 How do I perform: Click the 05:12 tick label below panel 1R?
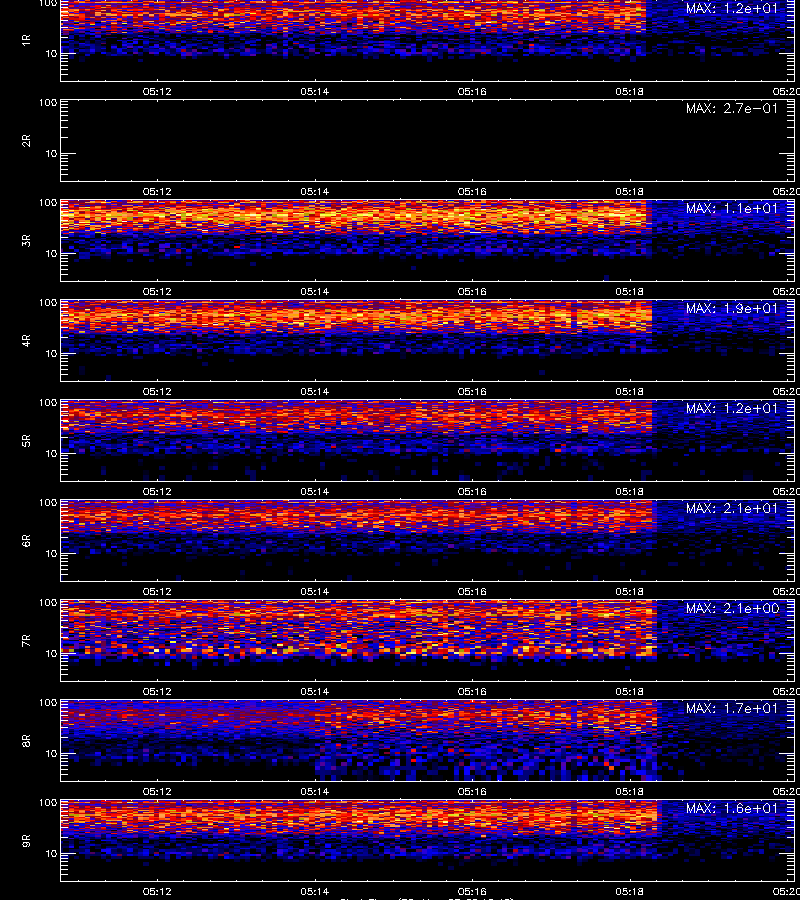(157, 91)
